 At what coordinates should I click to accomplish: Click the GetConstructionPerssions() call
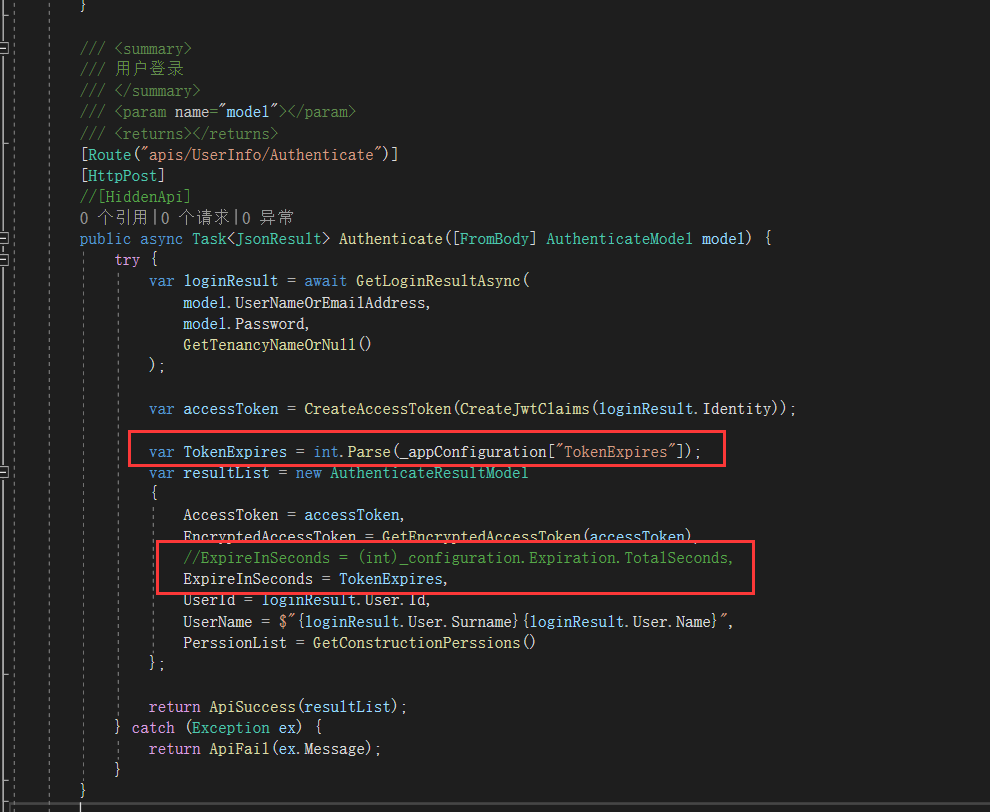(x=424, y=643)
